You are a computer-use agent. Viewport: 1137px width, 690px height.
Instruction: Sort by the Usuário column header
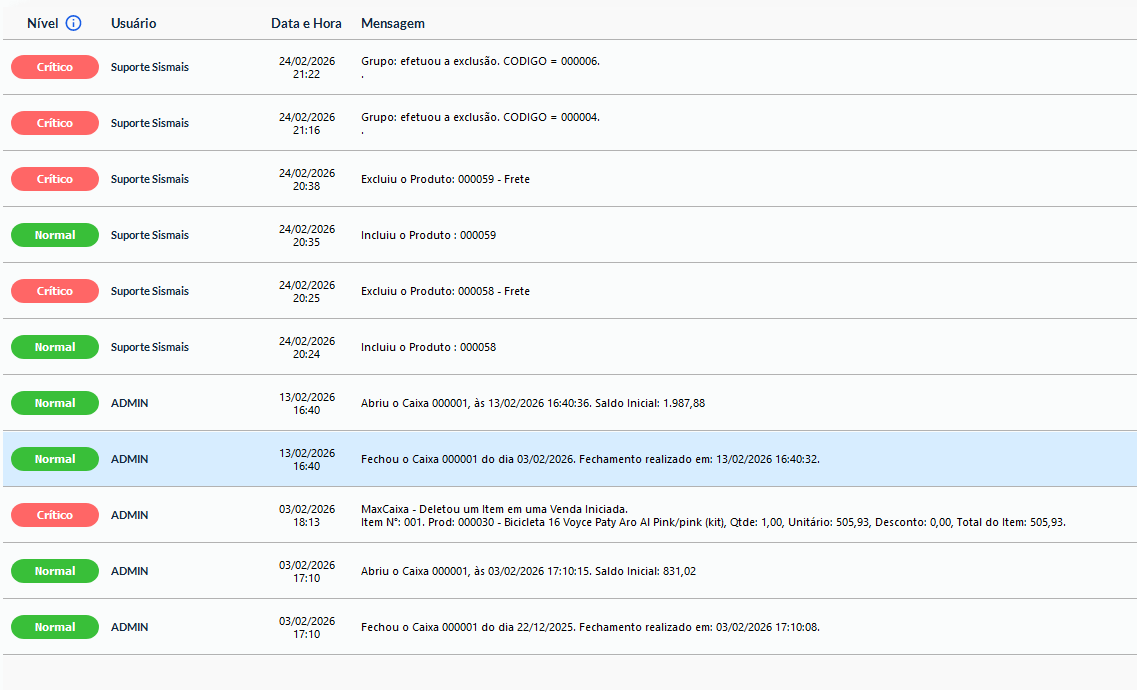[133, 23]
